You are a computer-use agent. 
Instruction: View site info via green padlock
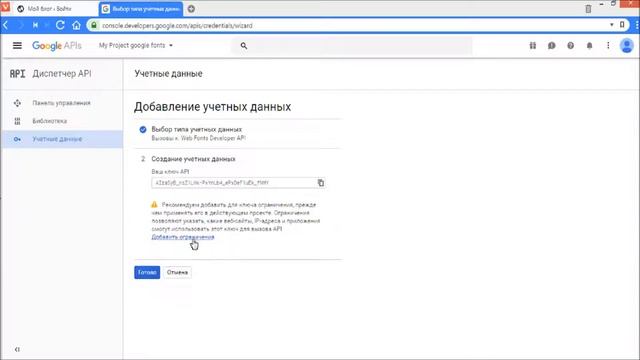94,25
